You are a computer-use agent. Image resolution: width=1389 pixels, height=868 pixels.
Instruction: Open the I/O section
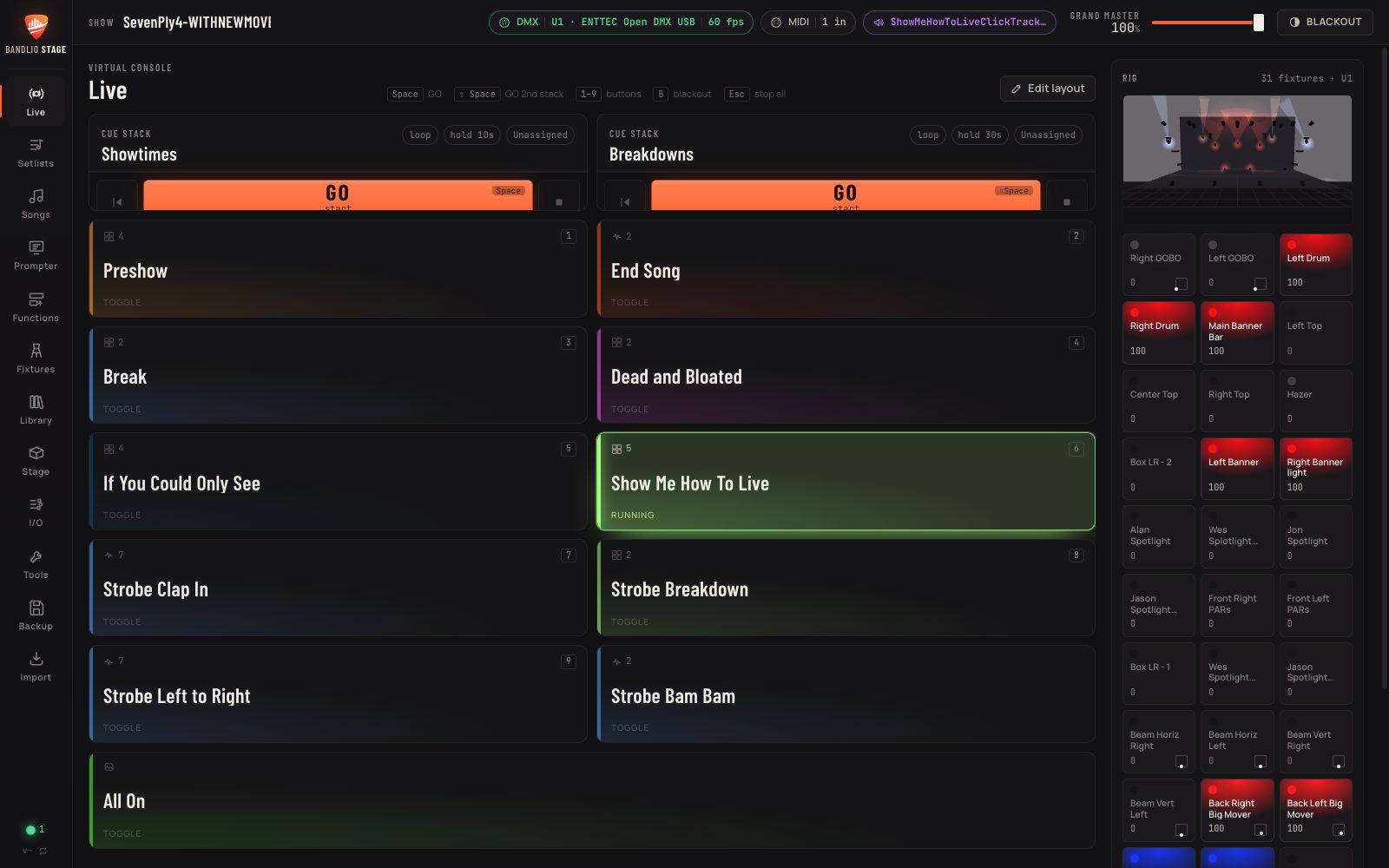36,512
